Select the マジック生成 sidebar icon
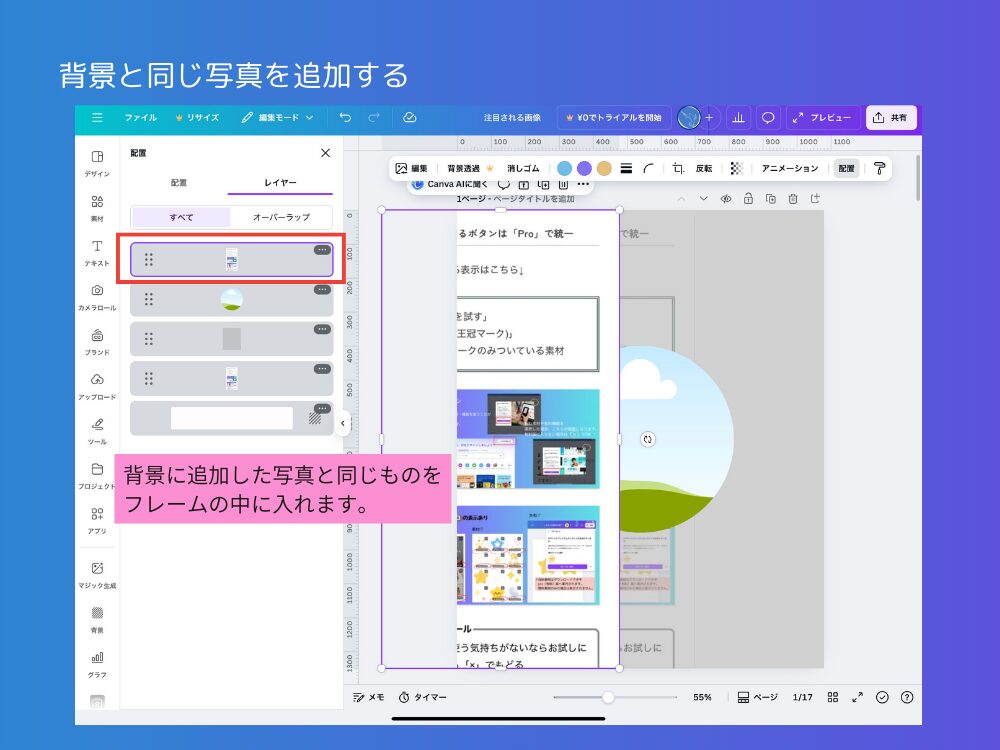1000x750 pixels. click(x=96, y=573)
